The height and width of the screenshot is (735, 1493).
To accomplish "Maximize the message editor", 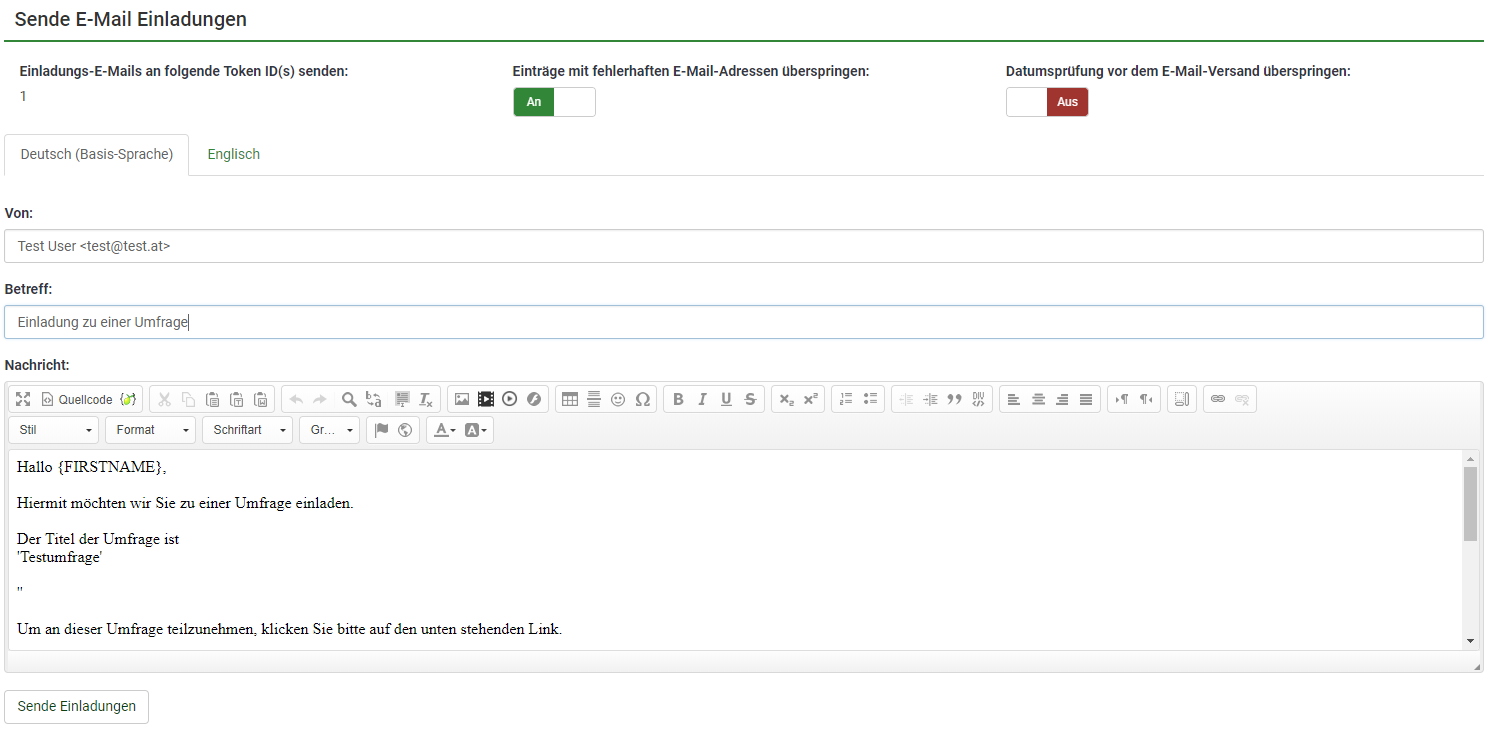I will coord(23,399).
